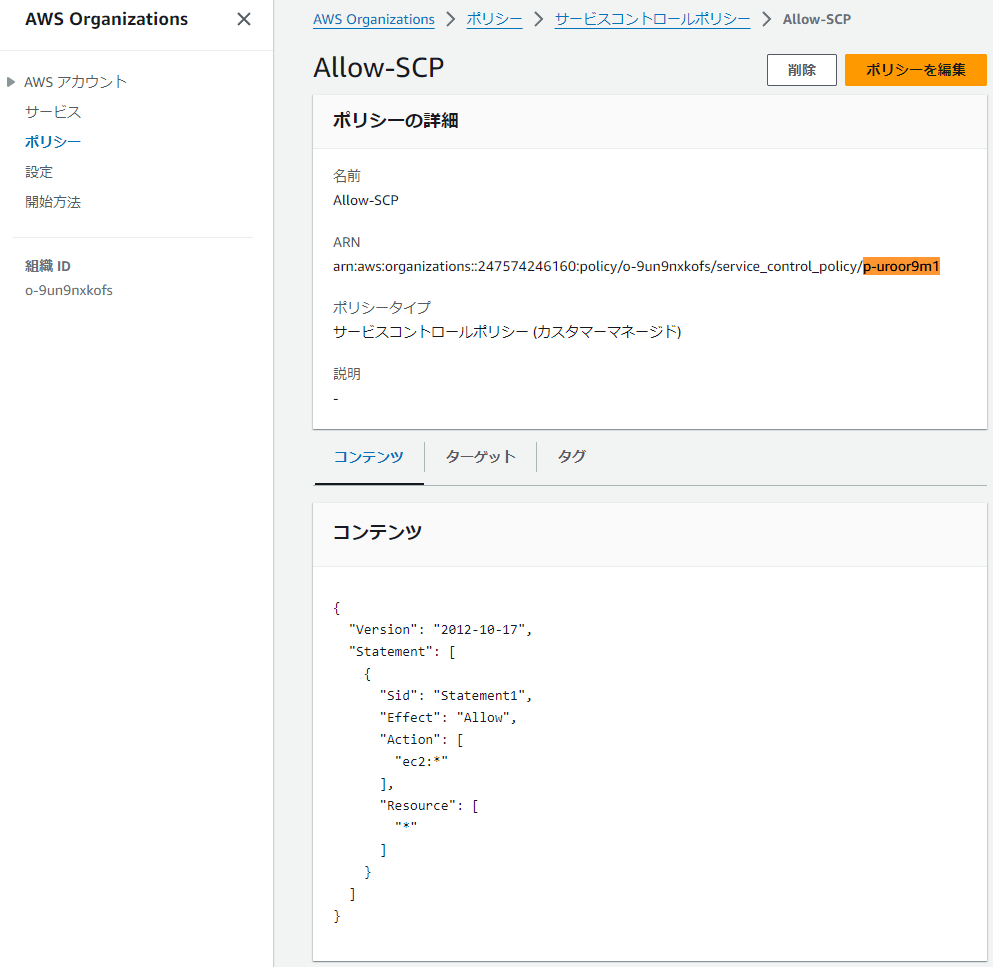Switch to the ターゲット tab
993x967 pixels.
tap(480, 457)
